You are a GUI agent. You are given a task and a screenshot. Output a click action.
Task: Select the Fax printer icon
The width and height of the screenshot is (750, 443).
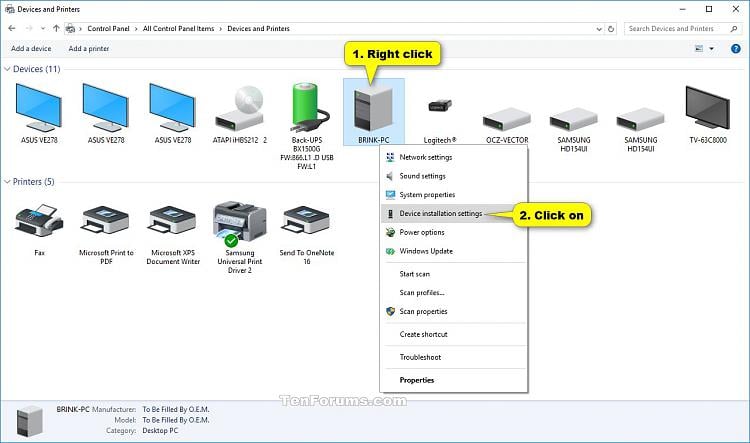39,221
